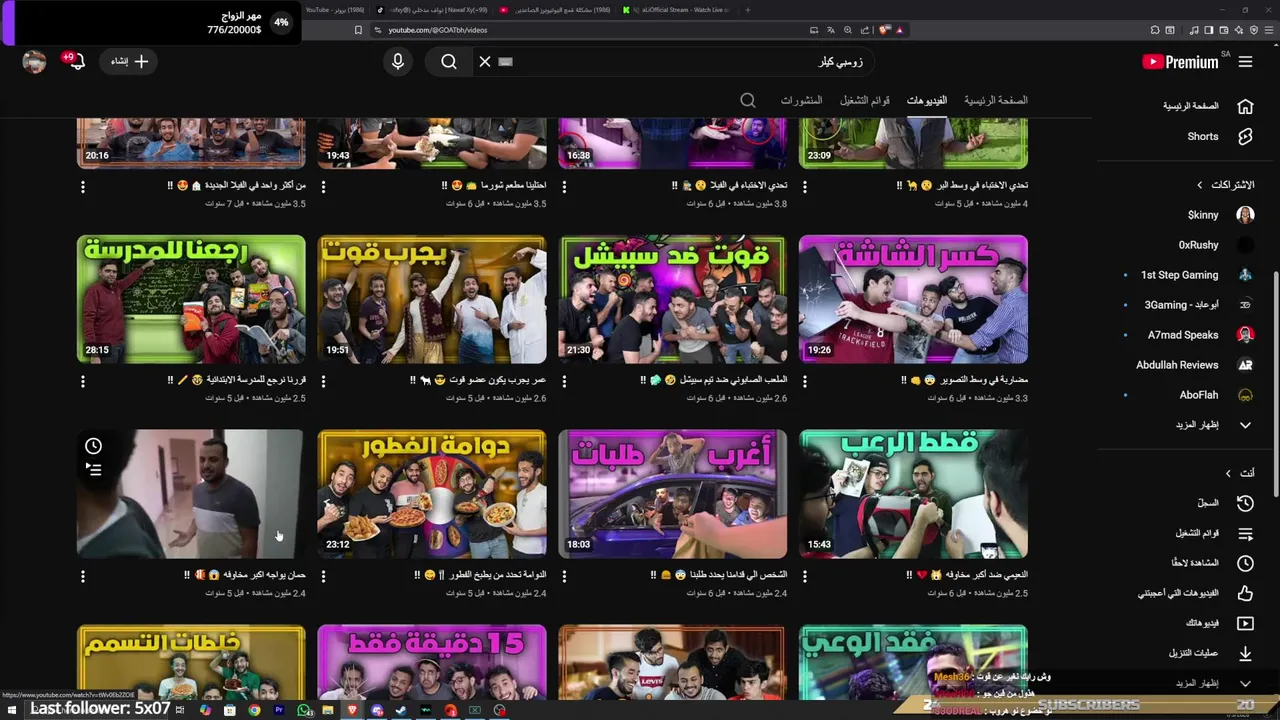Image resolution: width=1280 pixels, height=720 pixels.
Task: Open the المنشورات channel tab
Action: click(801, 100)
